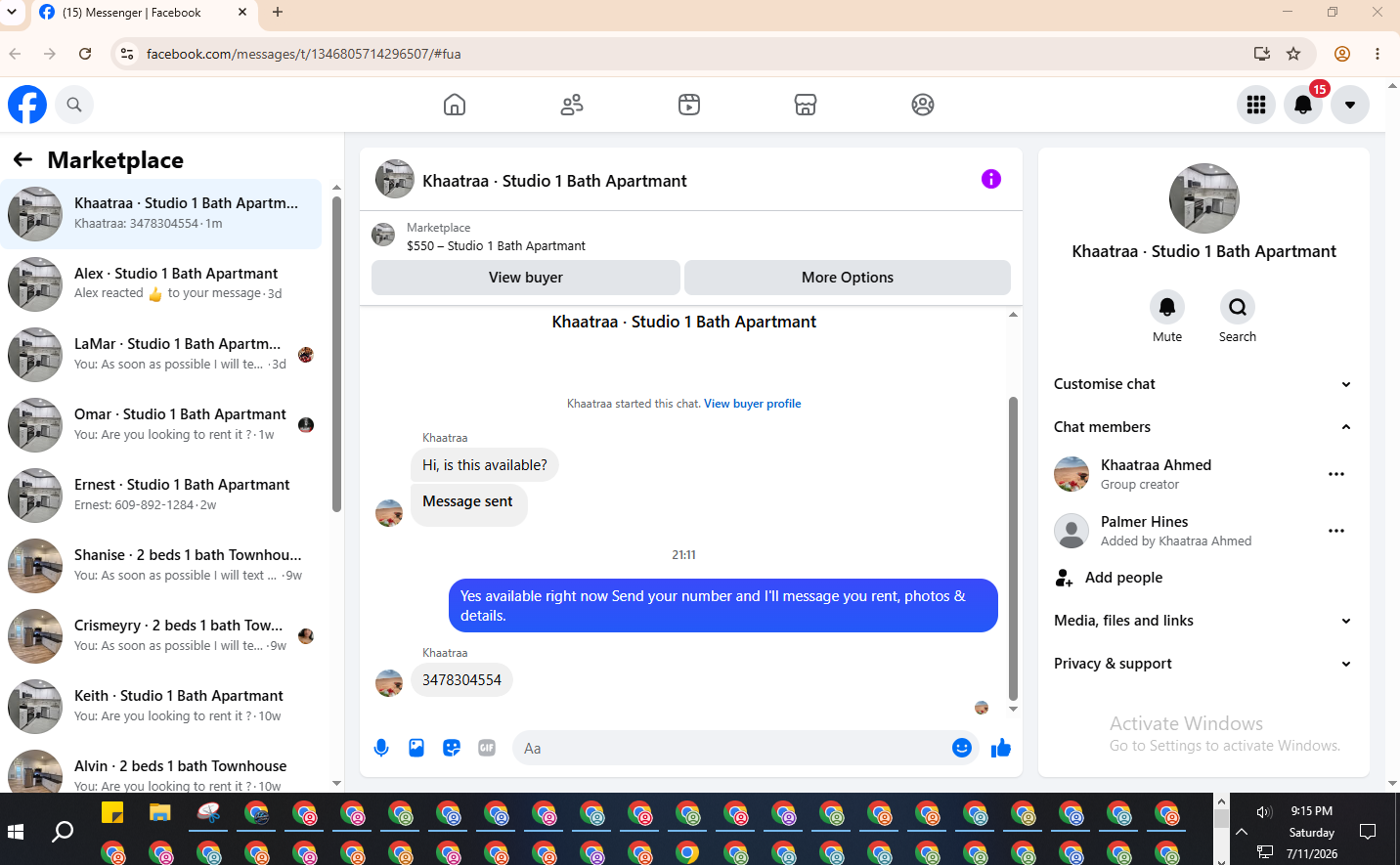1400x865 pixels.
Task: Open the Marketplace storefront icon in top navigation
Action: click(x=806, y=105)
